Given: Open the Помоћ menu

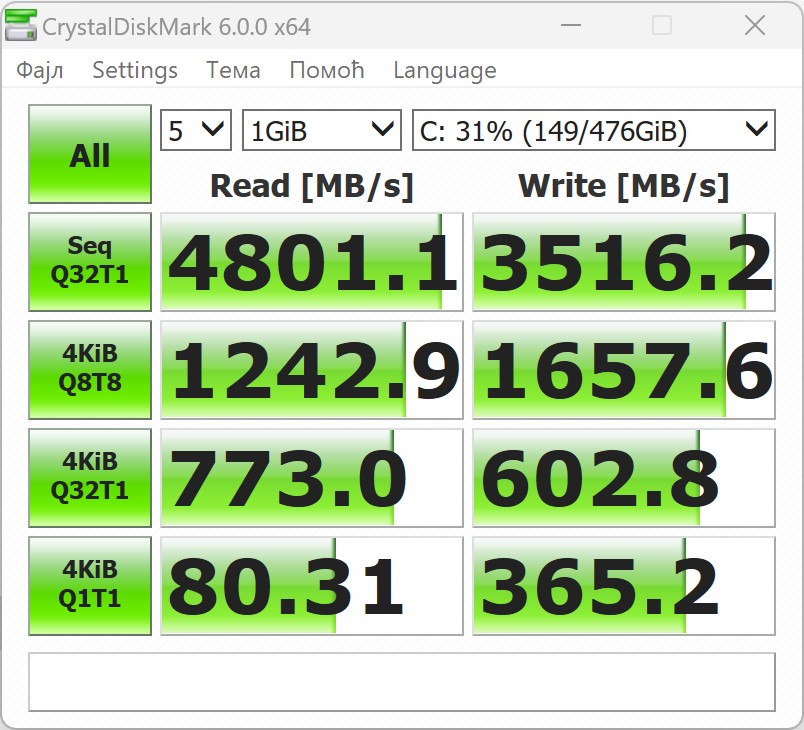Looking at the screenshot, I should click(327, 70).
